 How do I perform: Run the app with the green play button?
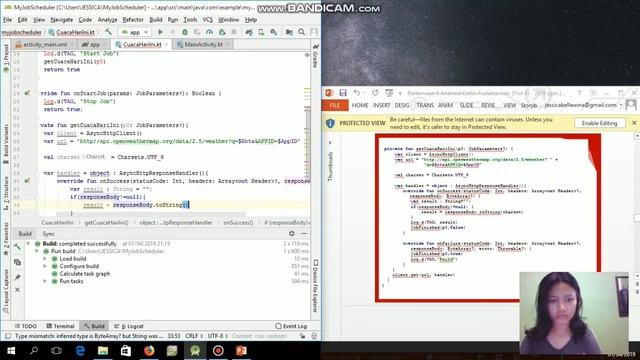point(160,32)
